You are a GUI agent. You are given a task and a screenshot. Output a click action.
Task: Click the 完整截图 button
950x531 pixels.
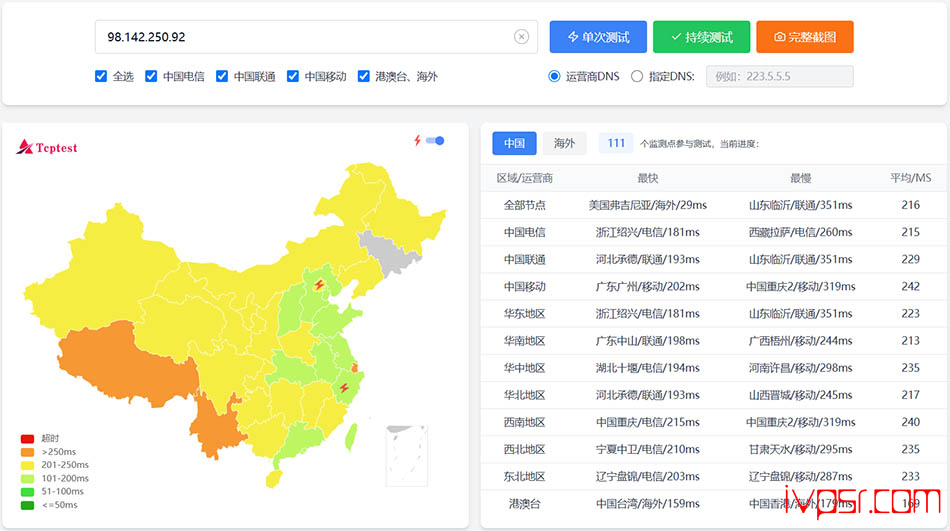(x=805, y=37)
